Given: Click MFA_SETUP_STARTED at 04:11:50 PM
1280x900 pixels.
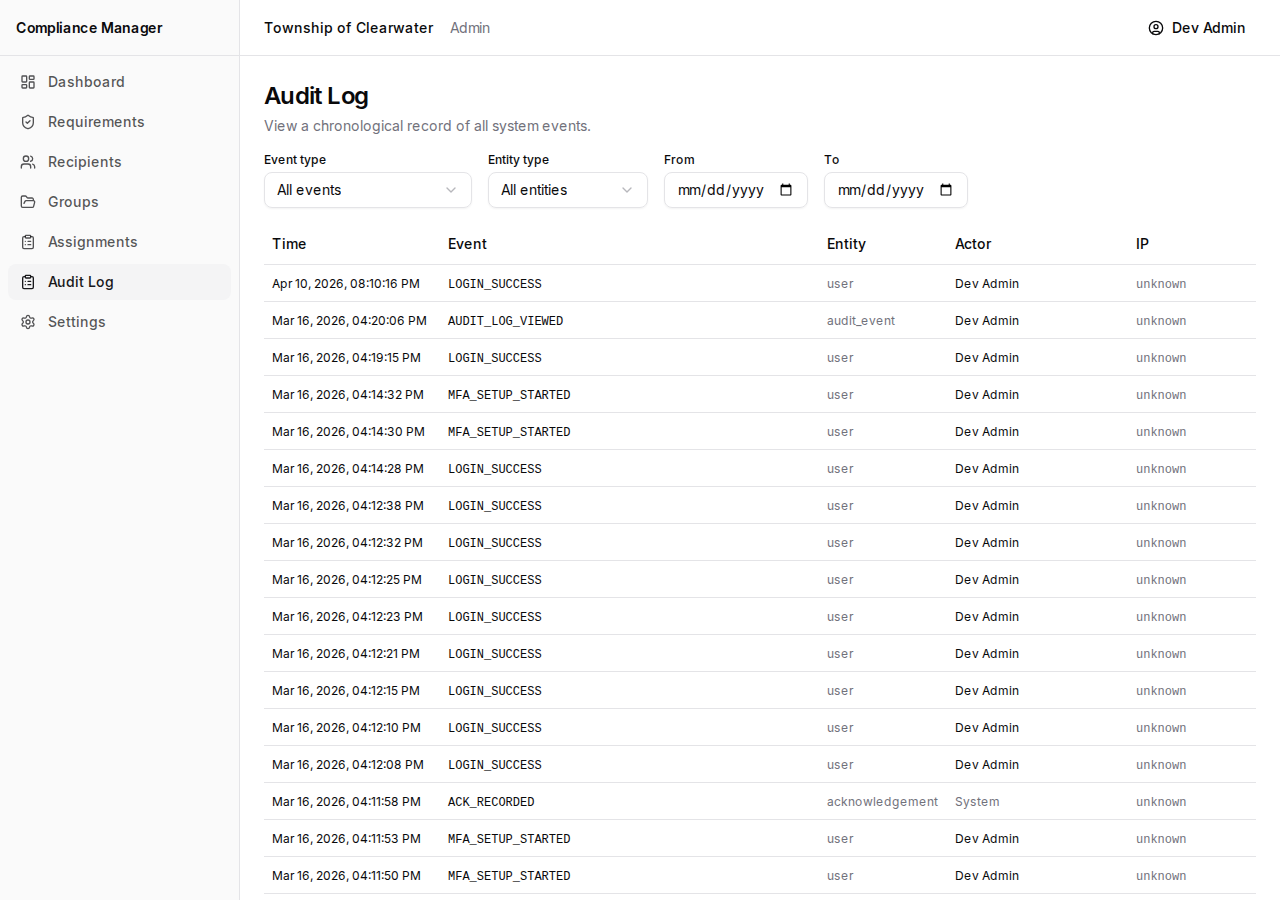Looking at the screenshot, I should tap(509, 876).
